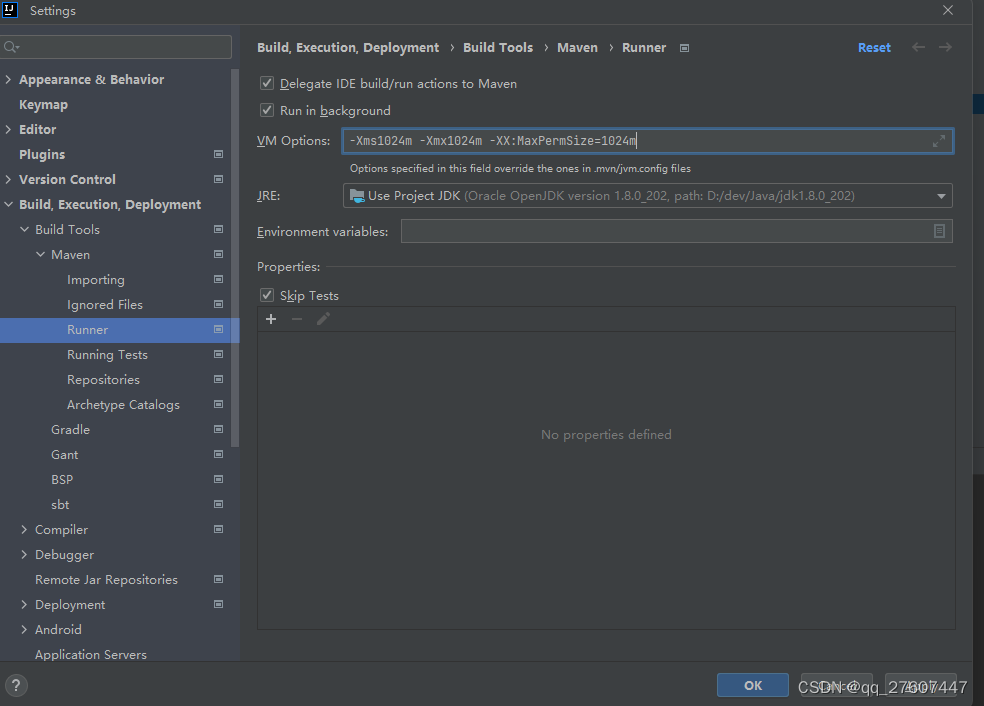Click the project icon beside Plugins

218,154
